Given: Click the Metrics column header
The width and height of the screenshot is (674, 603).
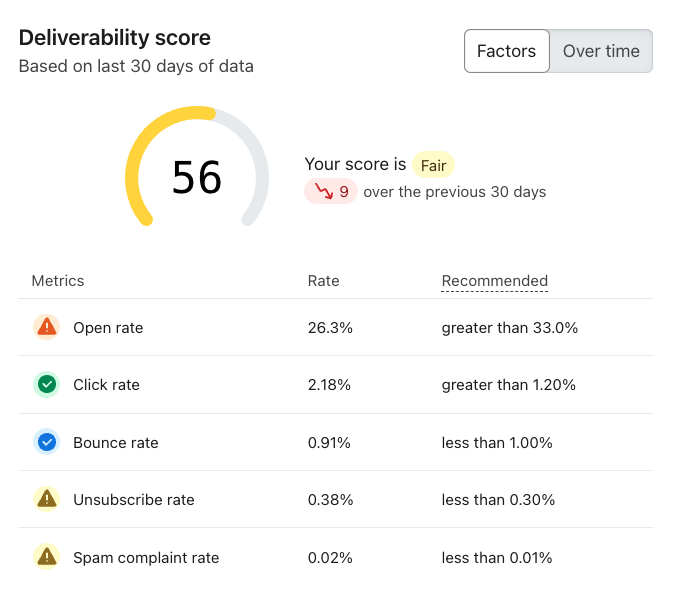Looking at the screenshot, I should (x=58, y=281).
